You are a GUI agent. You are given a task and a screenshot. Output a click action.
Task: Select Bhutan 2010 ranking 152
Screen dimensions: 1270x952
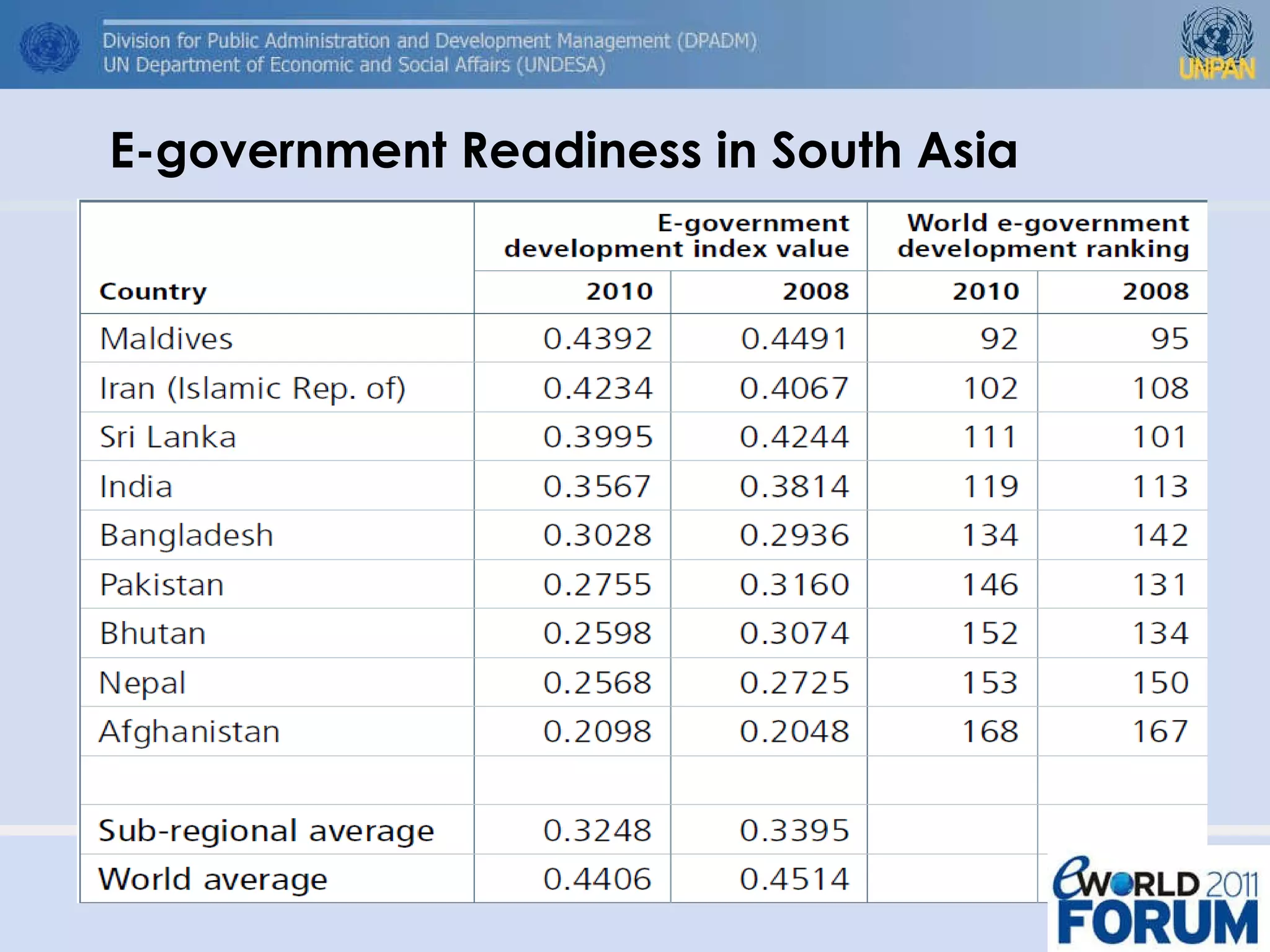[990, 634]
